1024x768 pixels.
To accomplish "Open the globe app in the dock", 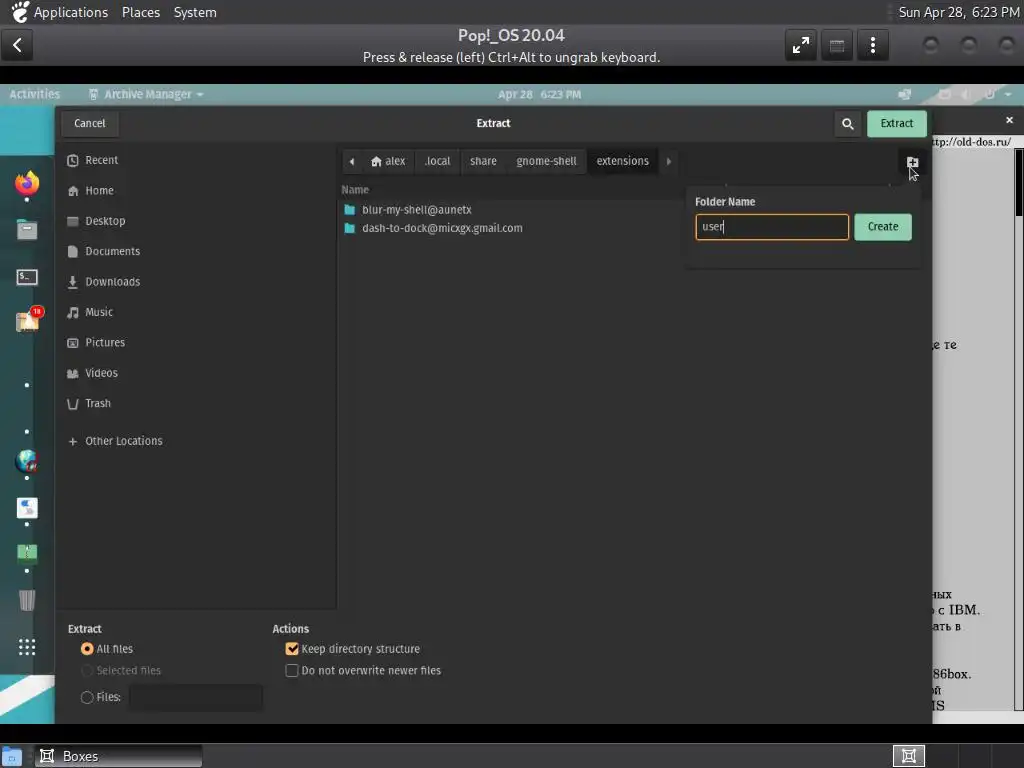I will 27,461.
